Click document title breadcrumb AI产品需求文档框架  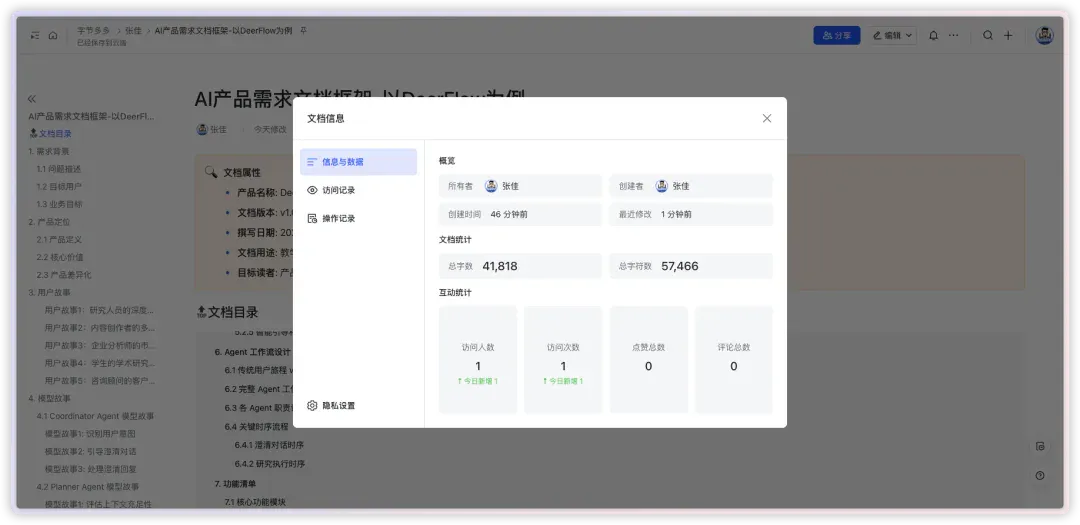click(223, 31)
